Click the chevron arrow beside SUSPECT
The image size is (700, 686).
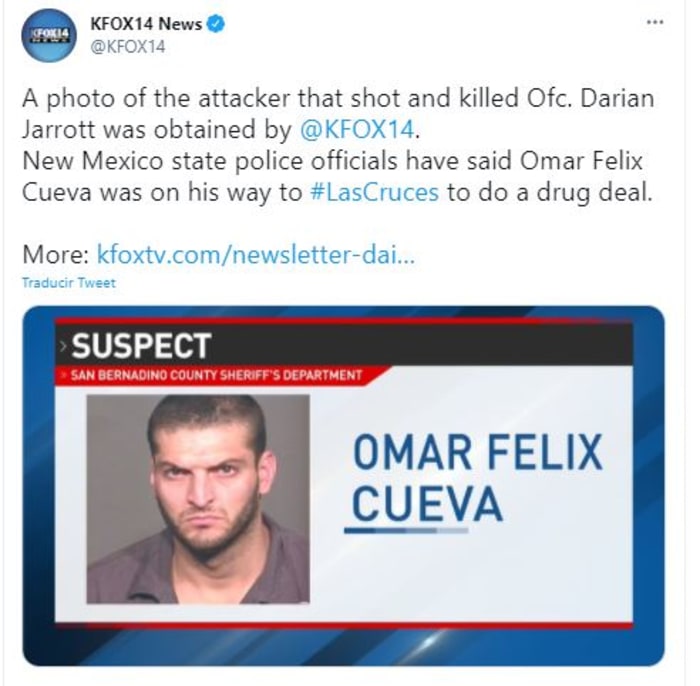pyautogui.click(x=63, y=346)
